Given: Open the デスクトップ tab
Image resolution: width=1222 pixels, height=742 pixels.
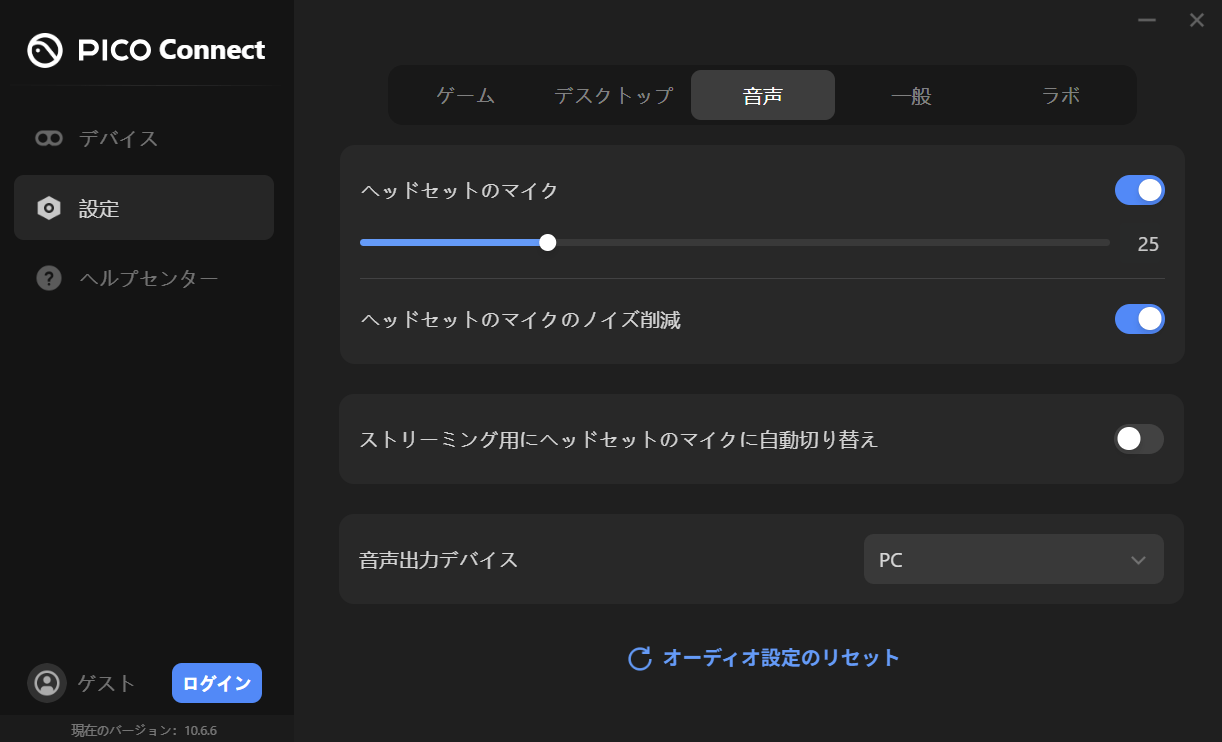Looking at the screenshot, I should click(613, 96).
